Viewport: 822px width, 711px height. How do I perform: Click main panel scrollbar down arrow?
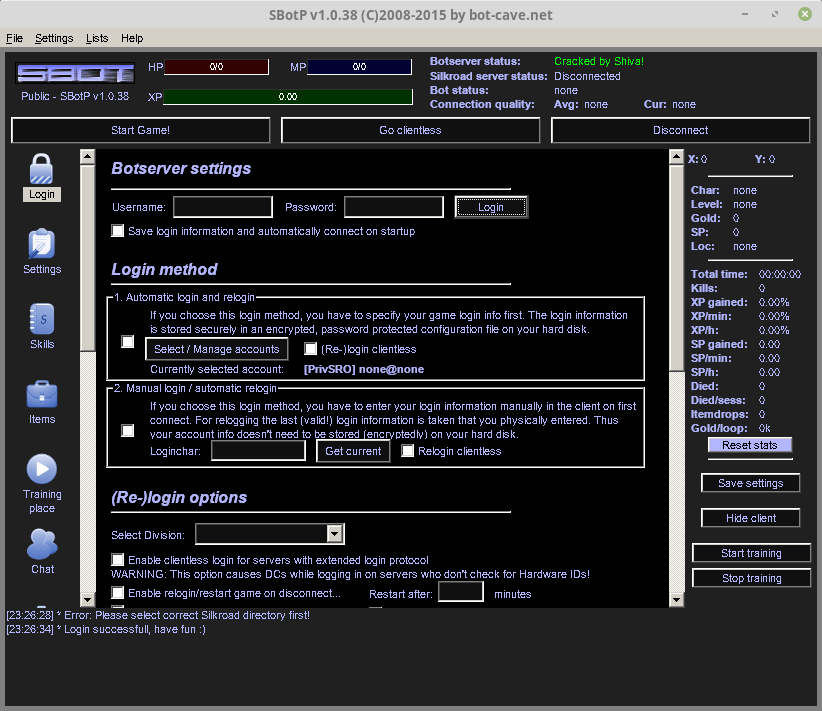coord(677,599)
